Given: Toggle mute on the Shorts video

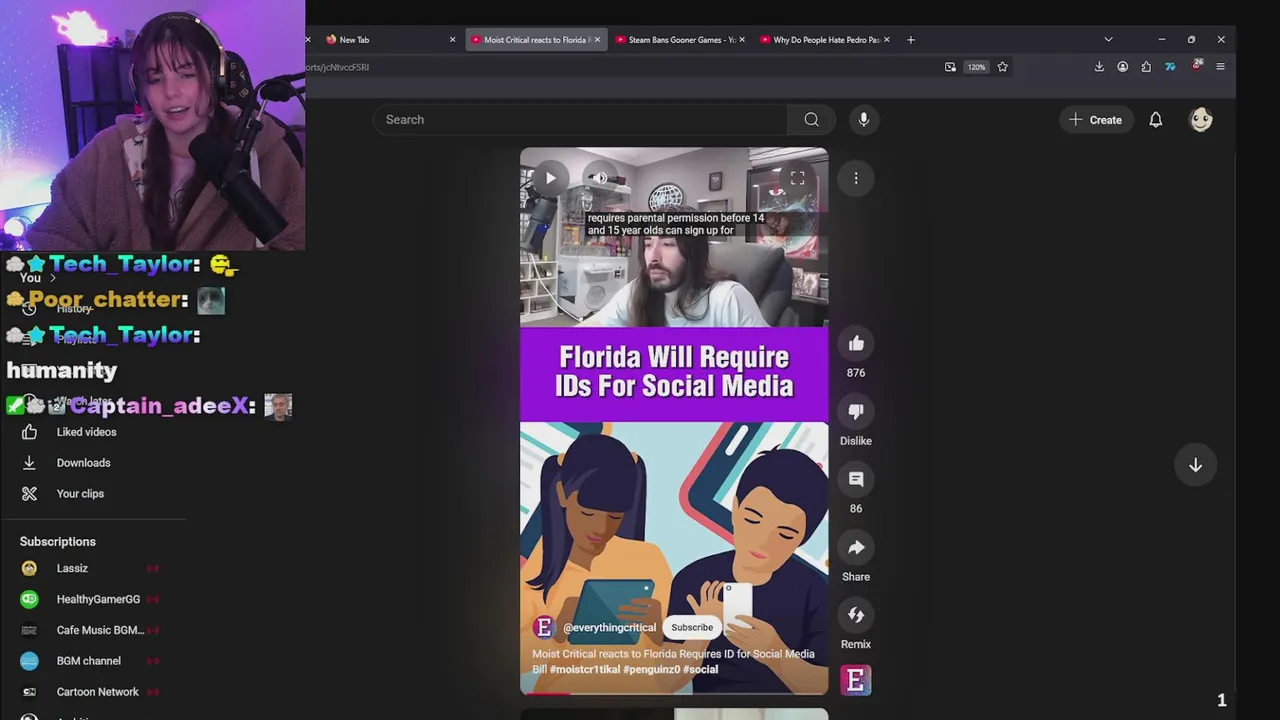Looking at the screenshot, I should click(x=599, y=178).
